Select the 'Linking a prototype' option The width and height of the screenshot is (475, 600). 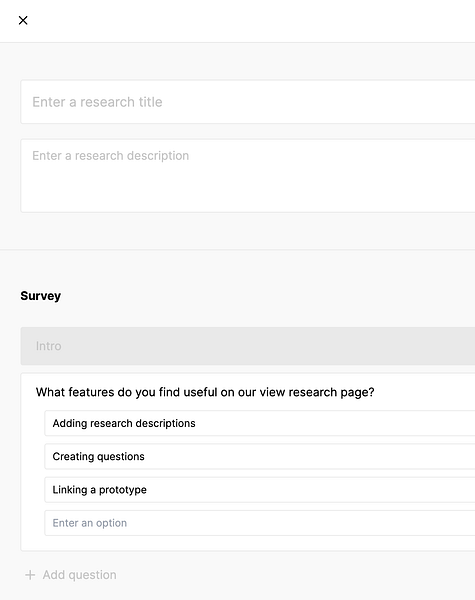point(260,490)
